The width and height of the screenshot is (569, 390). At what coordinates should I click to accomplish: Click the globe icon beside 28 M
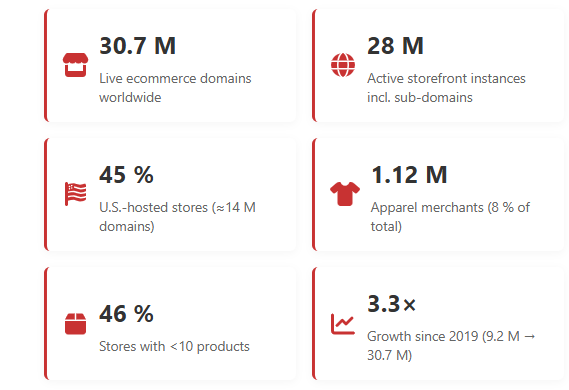[343, 65]
